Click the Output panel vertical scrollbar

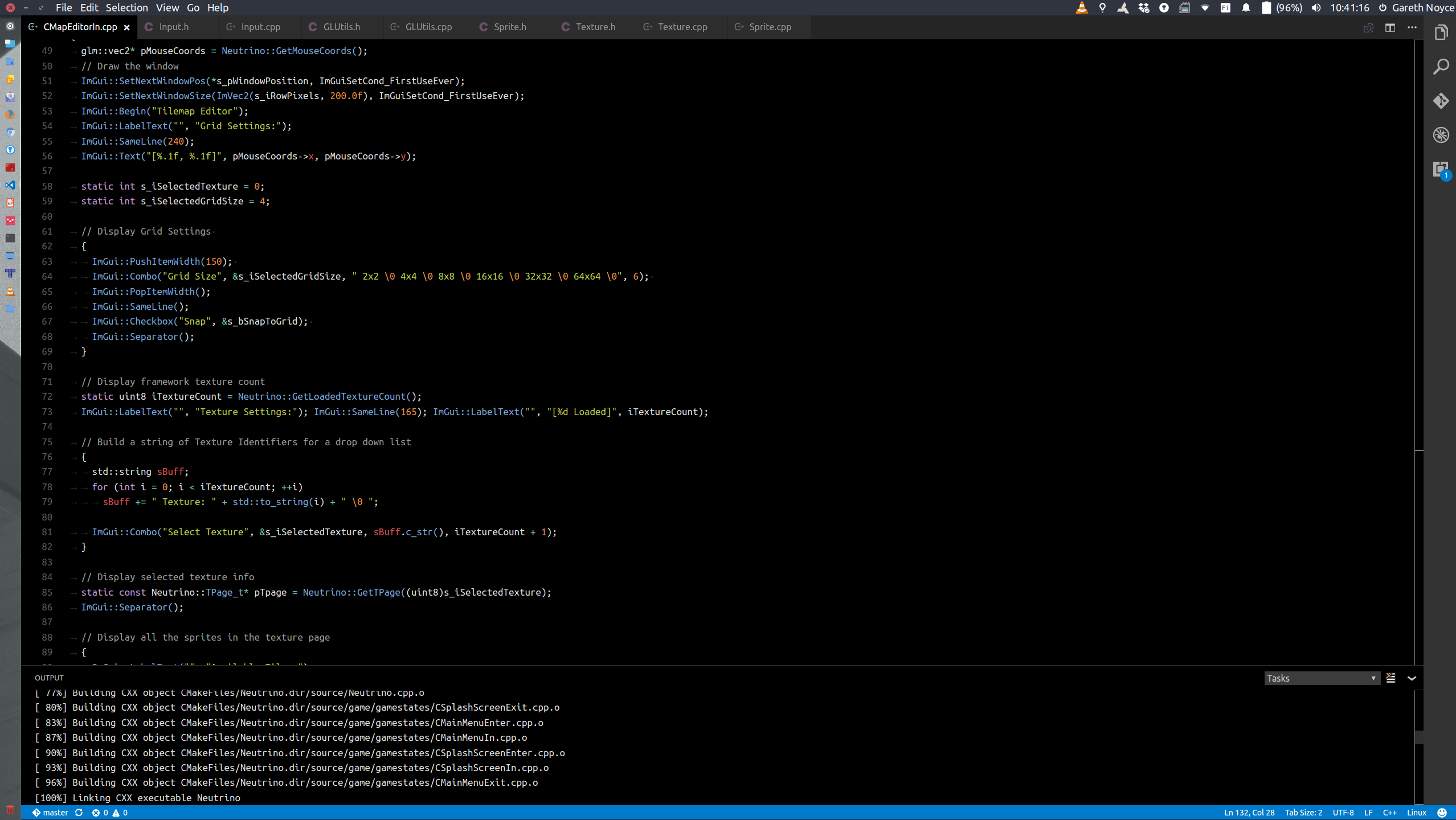point(1419,736)
